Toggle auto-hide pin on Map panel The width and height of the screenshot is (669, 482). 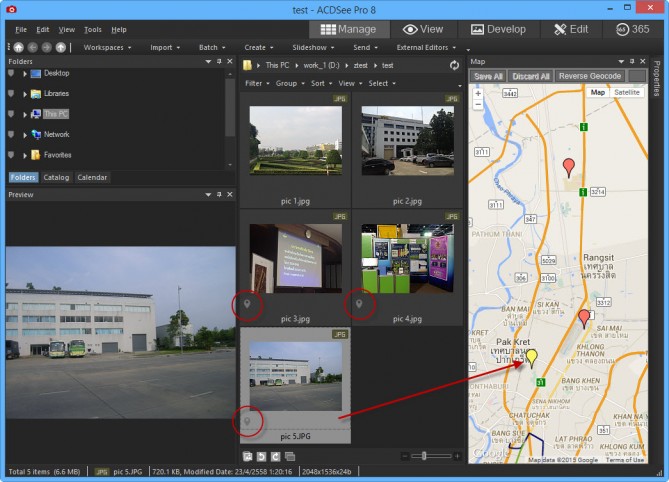coord(632,61)
